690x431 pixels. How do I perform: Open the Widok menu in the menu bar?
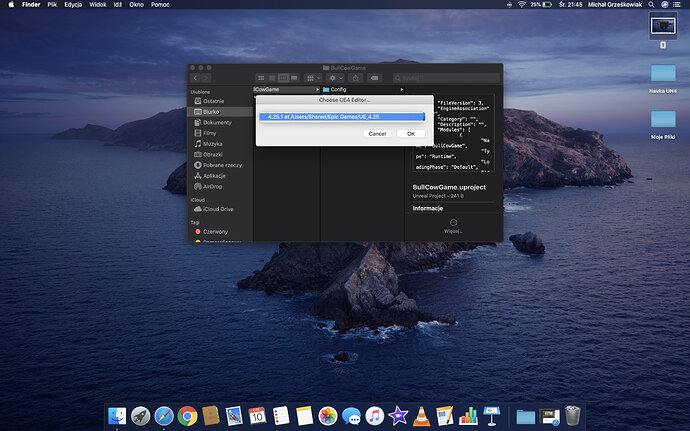99,5
